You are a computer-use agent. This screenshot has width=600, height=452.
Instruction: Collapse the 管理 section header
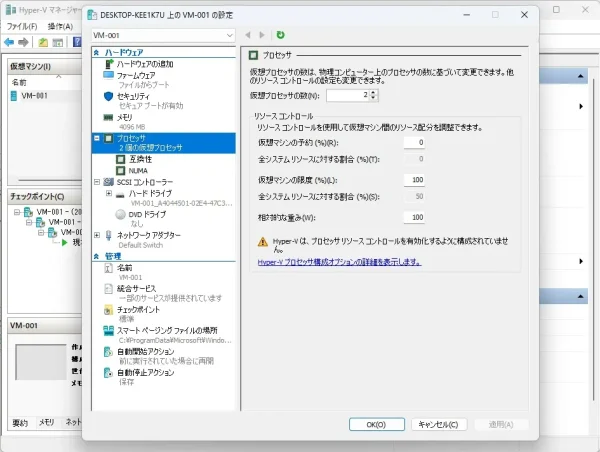(96, 256)
